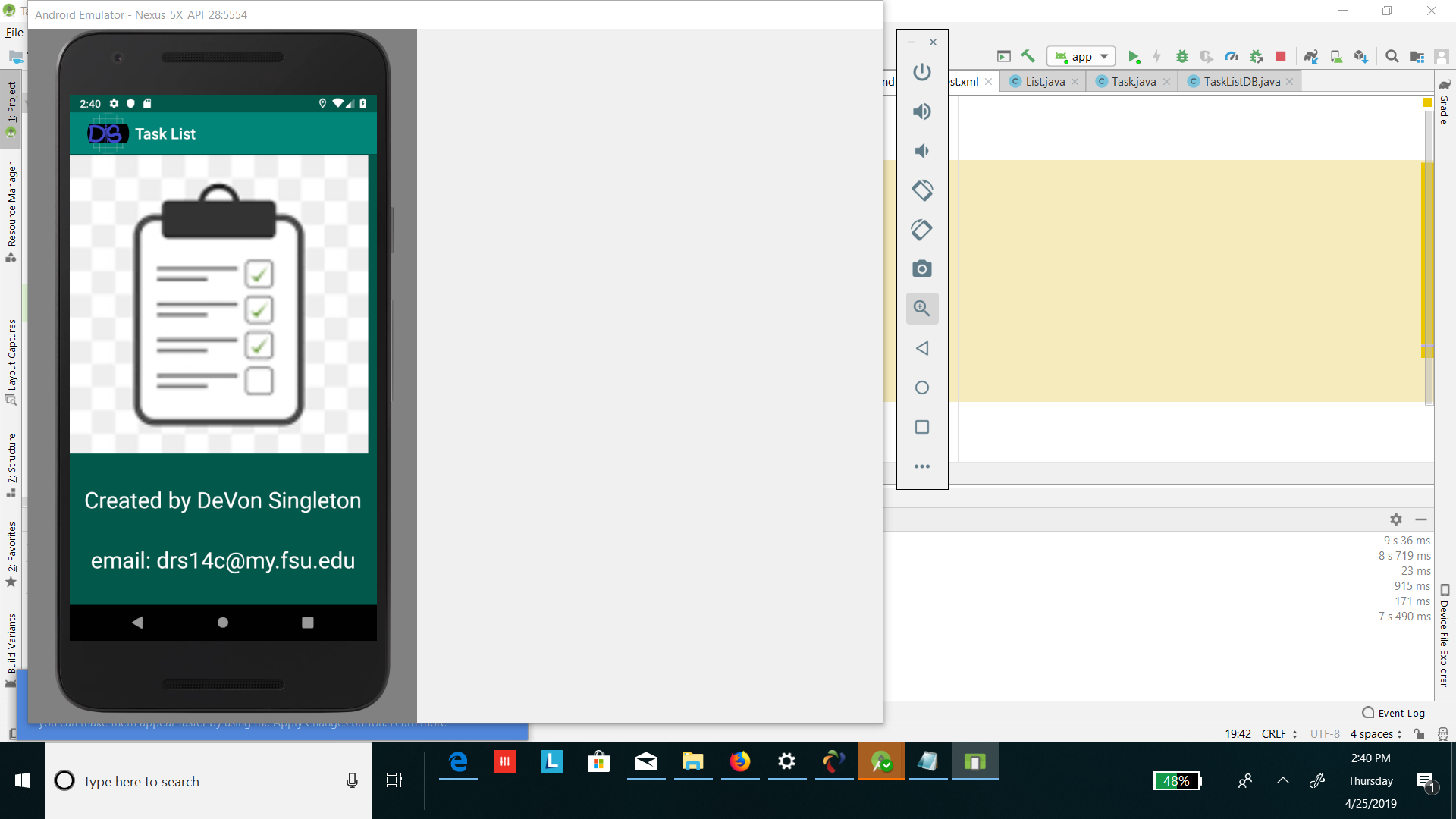Click the editor vertical scrollbar

(1428, 258)
